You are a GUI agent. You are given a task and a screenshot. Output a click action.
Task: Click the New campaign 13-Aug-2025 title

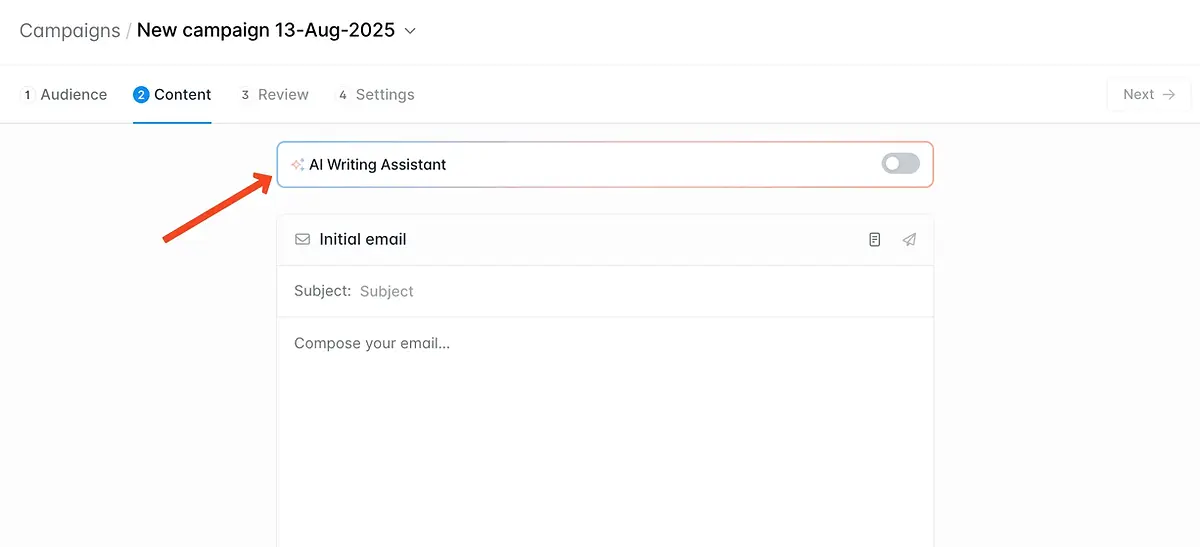(x=265, y=30)
